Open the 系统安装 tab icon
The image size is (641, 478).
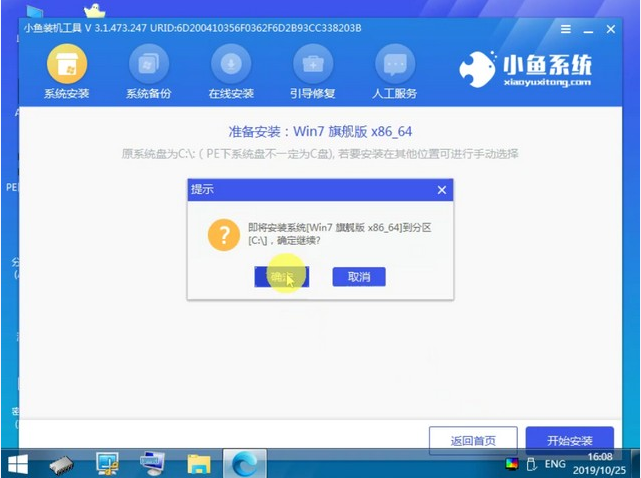coord(67,64)
